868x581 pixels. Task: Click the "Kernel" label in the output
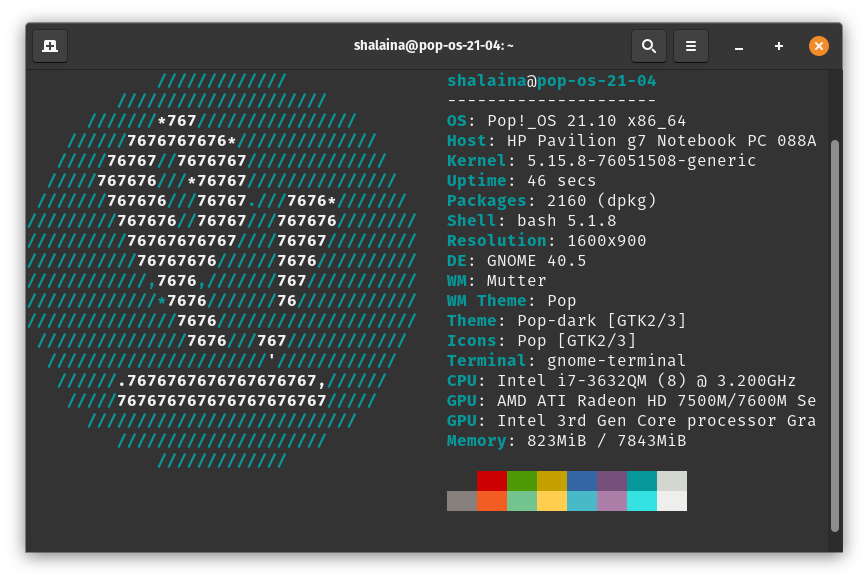pos(477,160)
